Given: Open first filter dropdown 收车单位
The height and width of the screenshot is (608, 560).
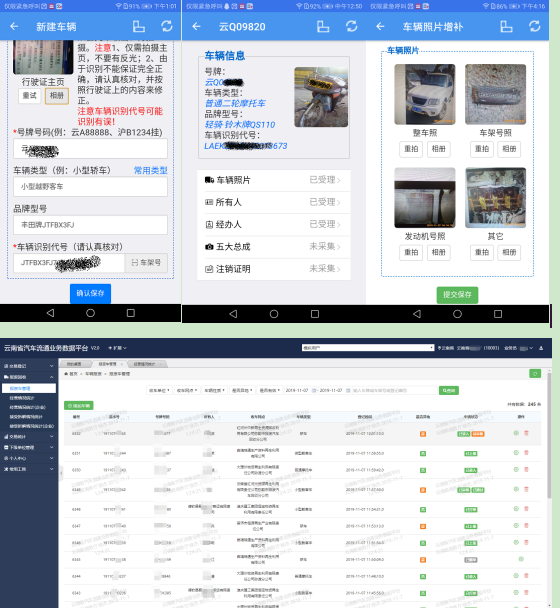Looking at the screenshot, I should (159, 390).
